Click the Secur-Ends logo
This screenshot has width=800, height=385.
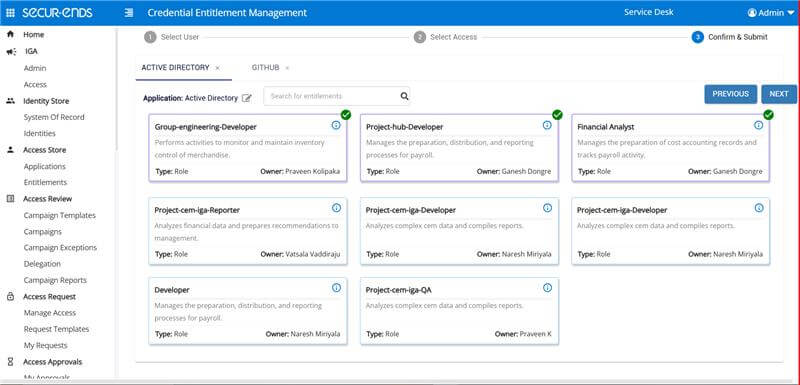pos(57,13)
